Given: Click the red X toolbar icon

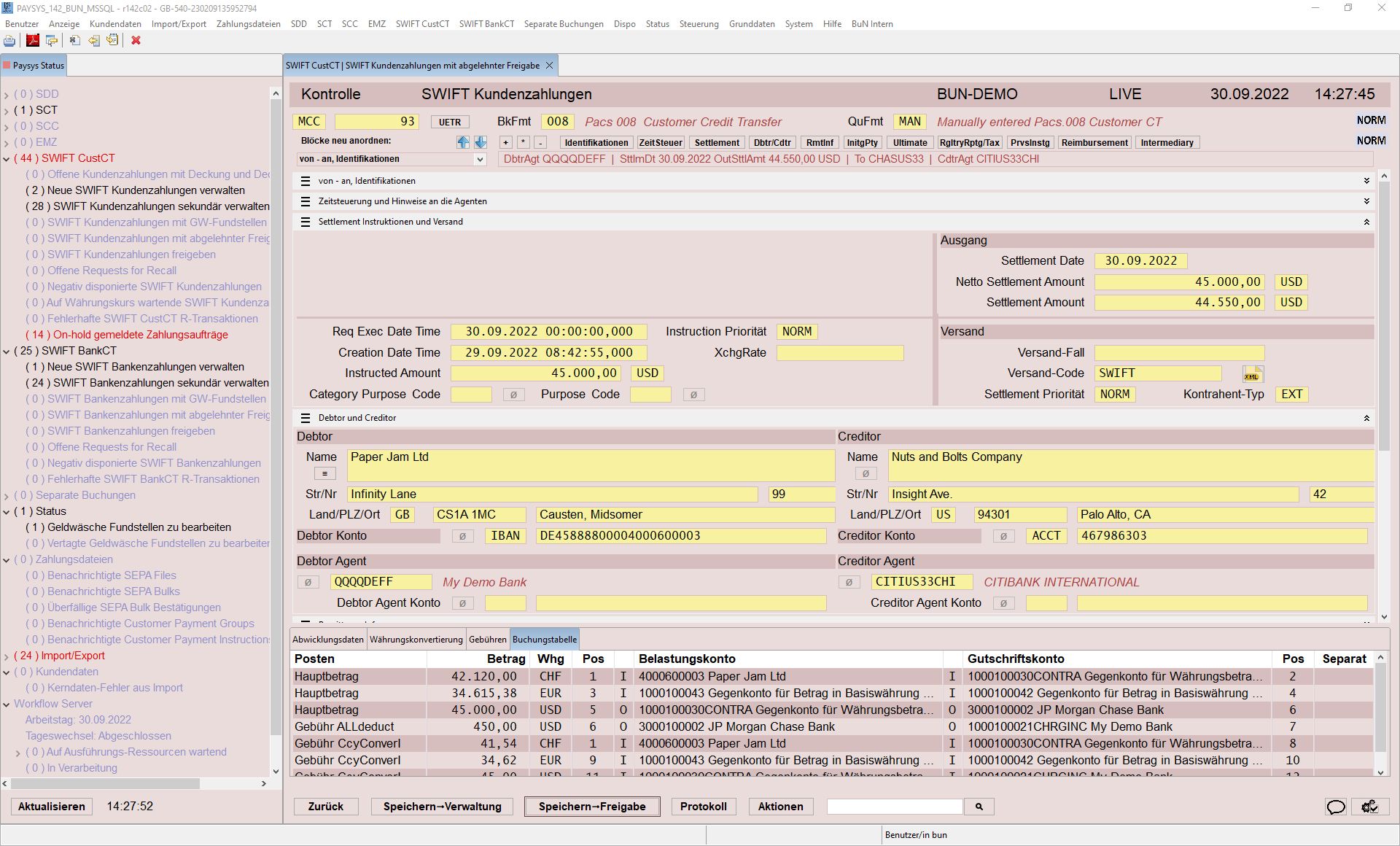Looking at the screenshot, I should [x=136, y=41].
